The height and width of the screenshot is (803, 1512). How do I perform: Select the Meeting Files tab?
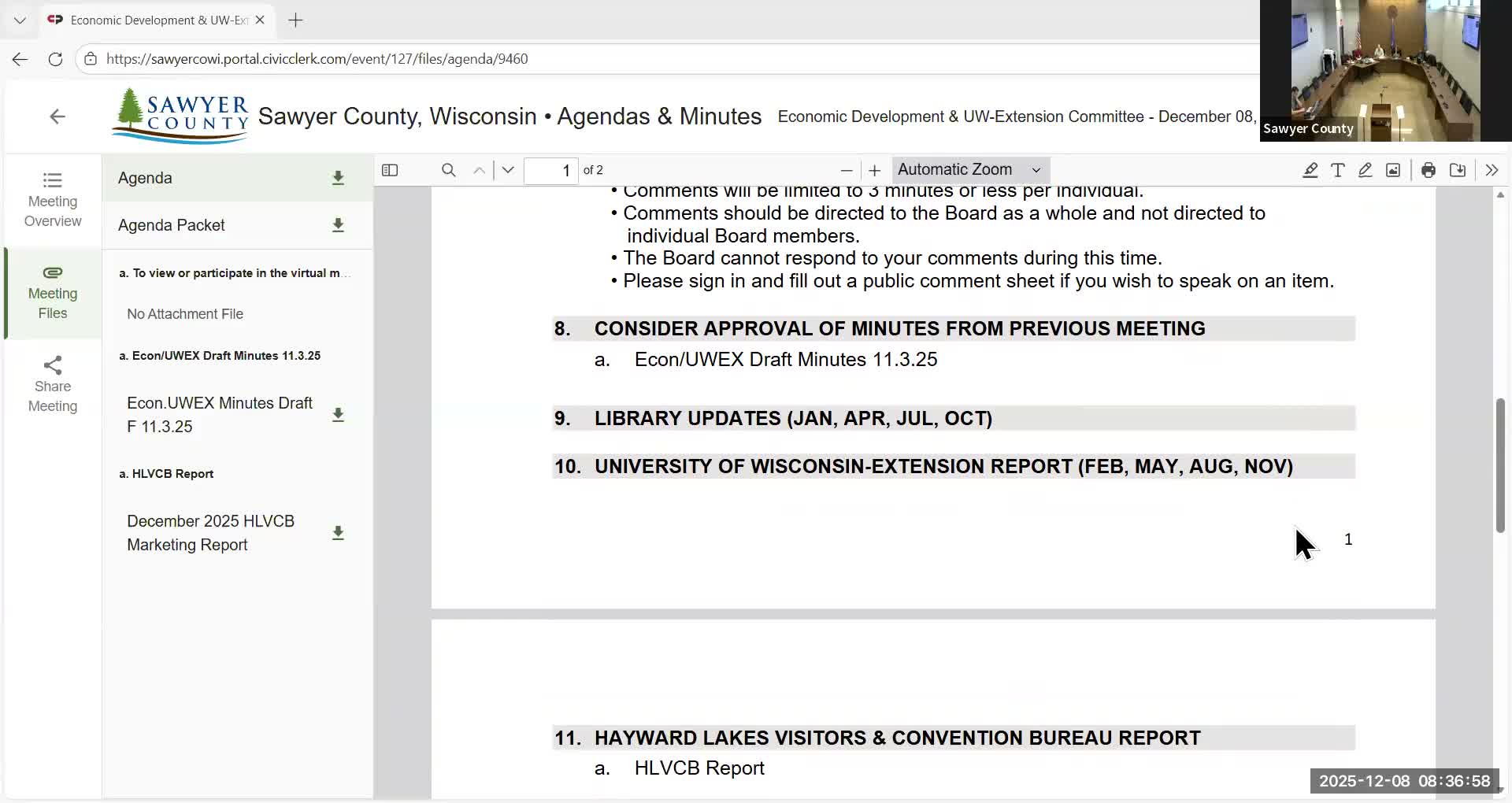(52, 293)
